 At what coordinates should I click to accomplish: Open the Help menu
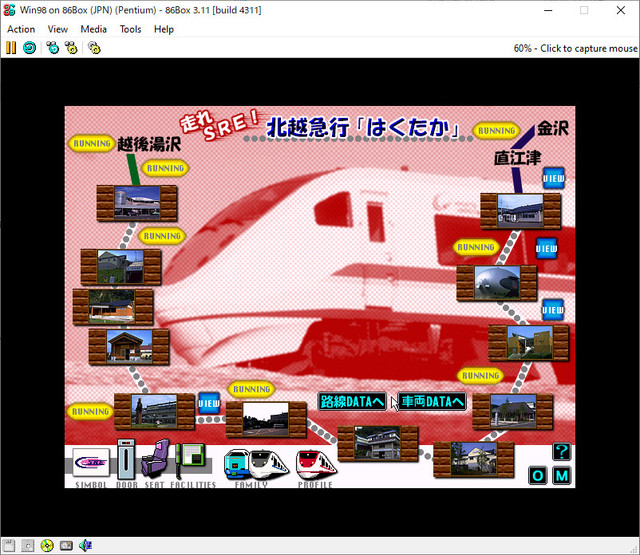pyautogui.click(x=164, y=29)
